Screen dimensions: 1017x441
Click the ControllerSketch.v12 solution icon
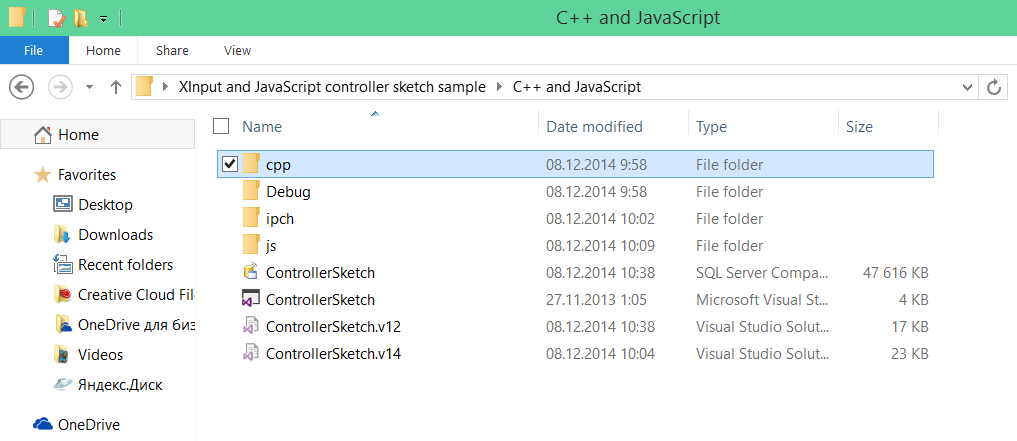pos(251,326)
